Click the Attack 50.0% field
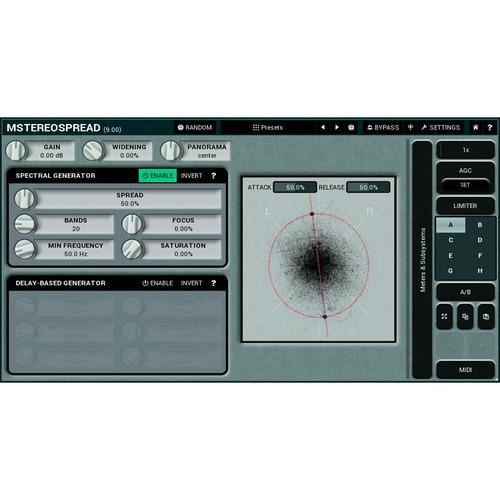This screenshot has width=500, height=500. tap(295, 187)
